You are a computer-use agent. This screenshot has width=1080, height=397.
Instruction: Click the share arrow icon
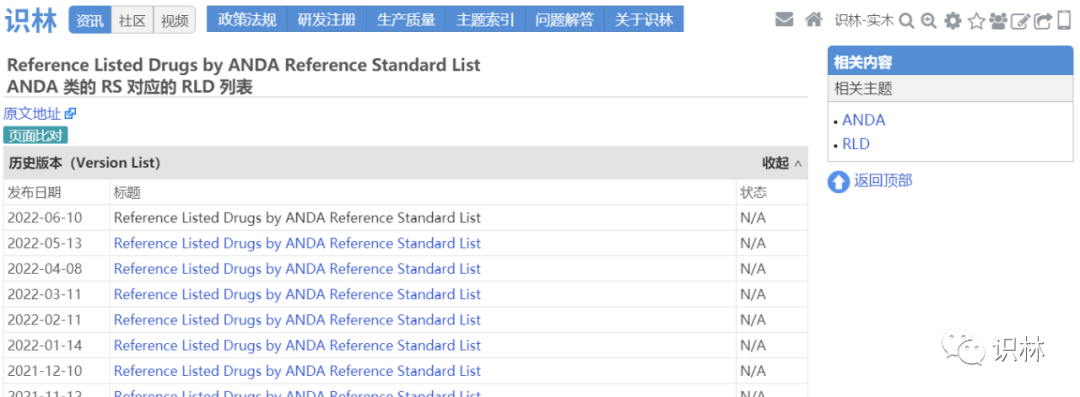coord(1043,21)
